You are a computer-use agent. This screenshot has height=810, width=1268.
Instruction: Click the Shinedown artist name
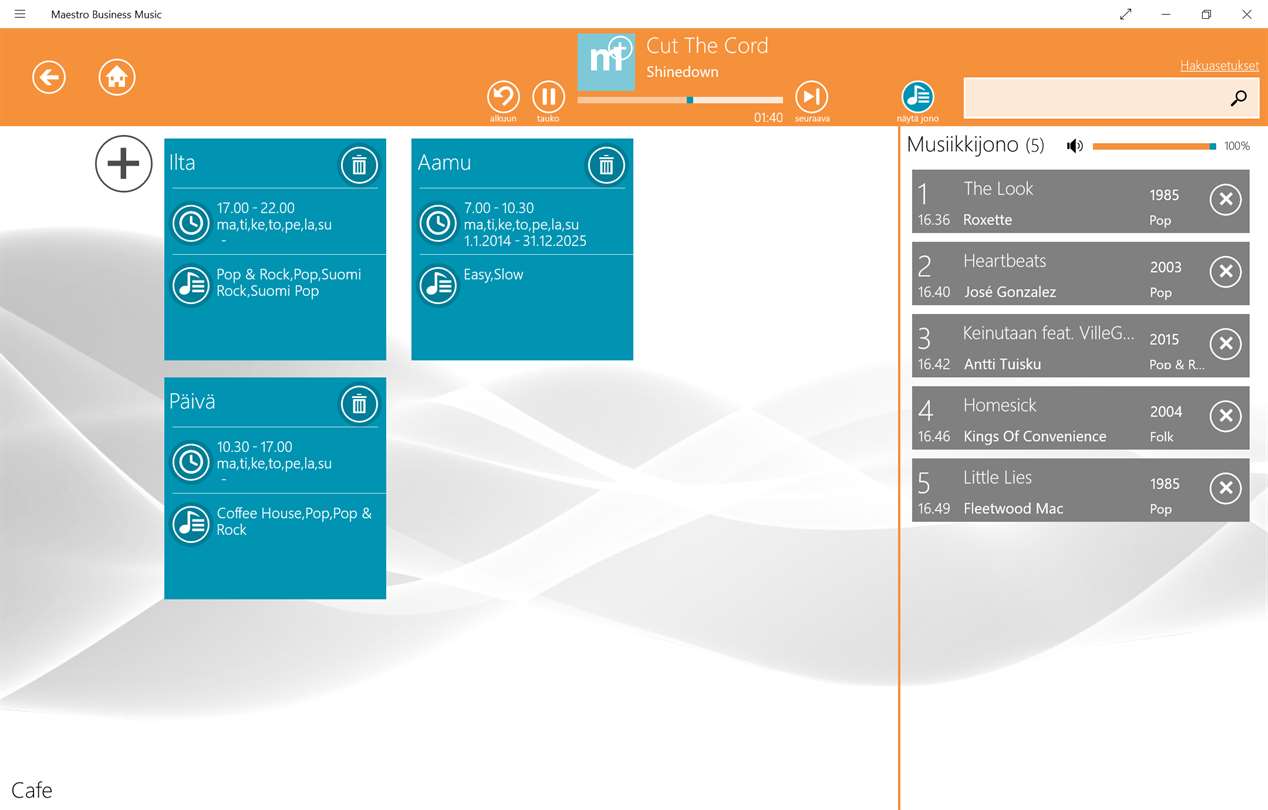pos(682,72)
